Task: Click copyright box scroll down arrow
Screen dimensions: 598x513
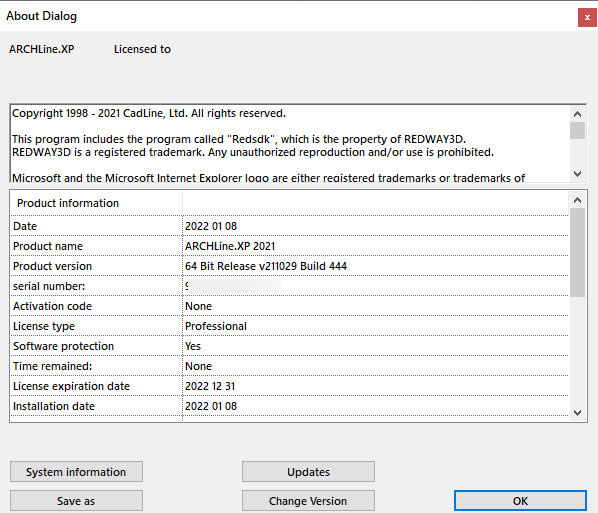Action: [577, 174]
